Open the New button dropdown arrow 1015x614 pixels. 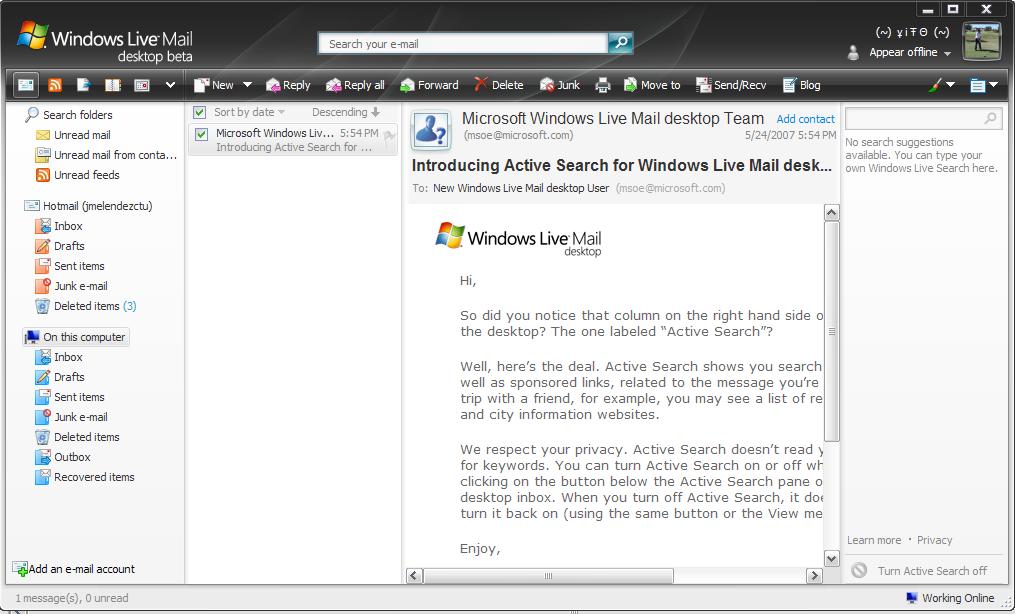pos(247,85)
